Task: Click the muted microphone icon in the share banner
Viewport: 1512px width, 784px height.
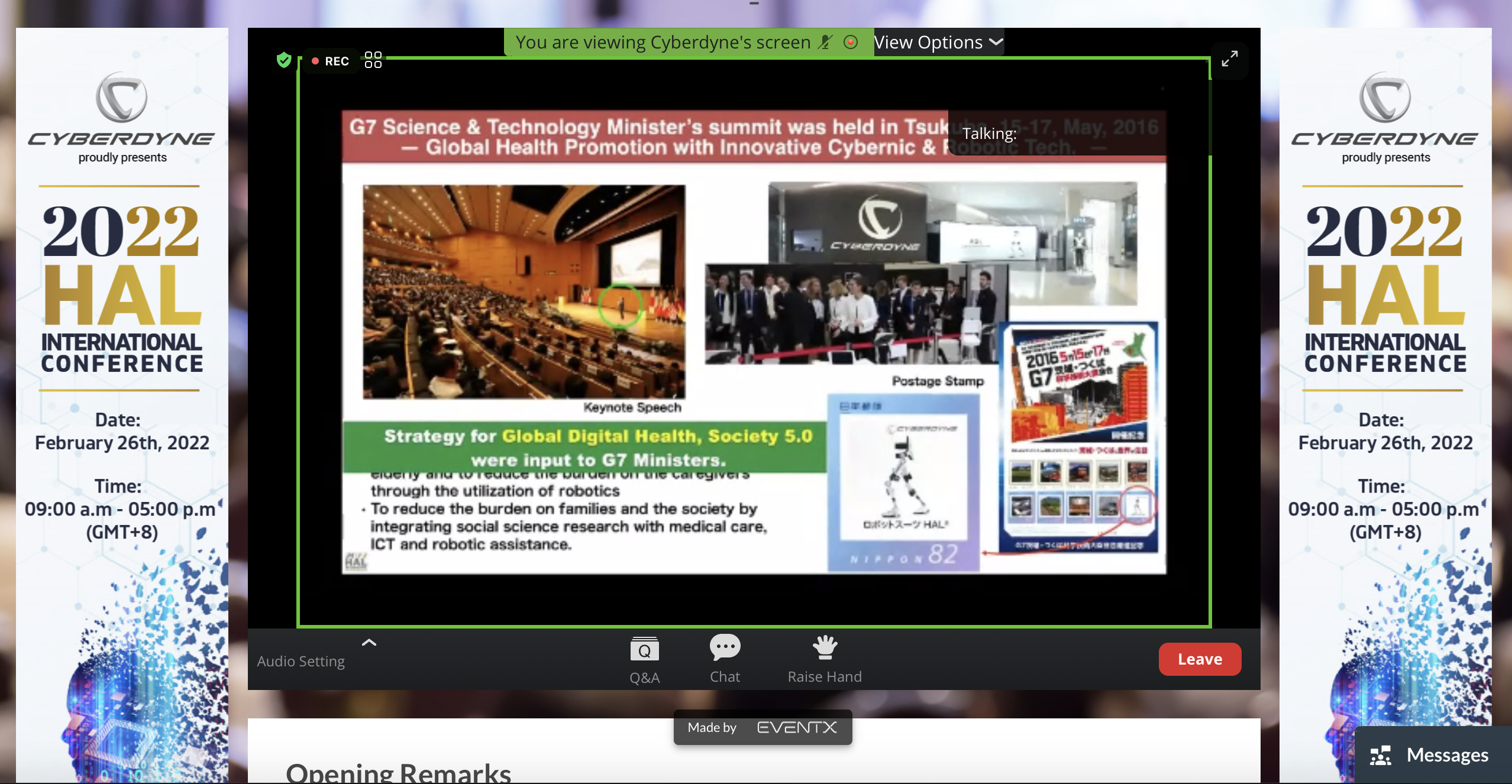Action: [x=825, y=42]
